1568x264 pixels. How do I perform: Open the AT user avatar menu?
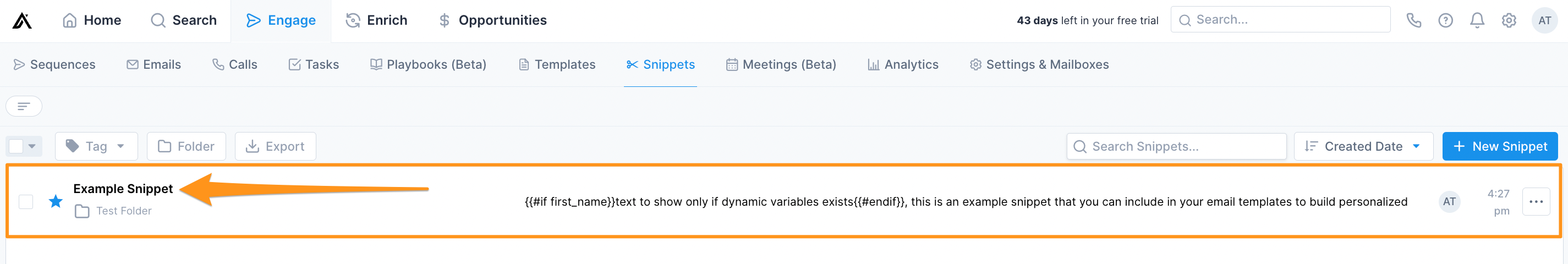(1545, 21)
